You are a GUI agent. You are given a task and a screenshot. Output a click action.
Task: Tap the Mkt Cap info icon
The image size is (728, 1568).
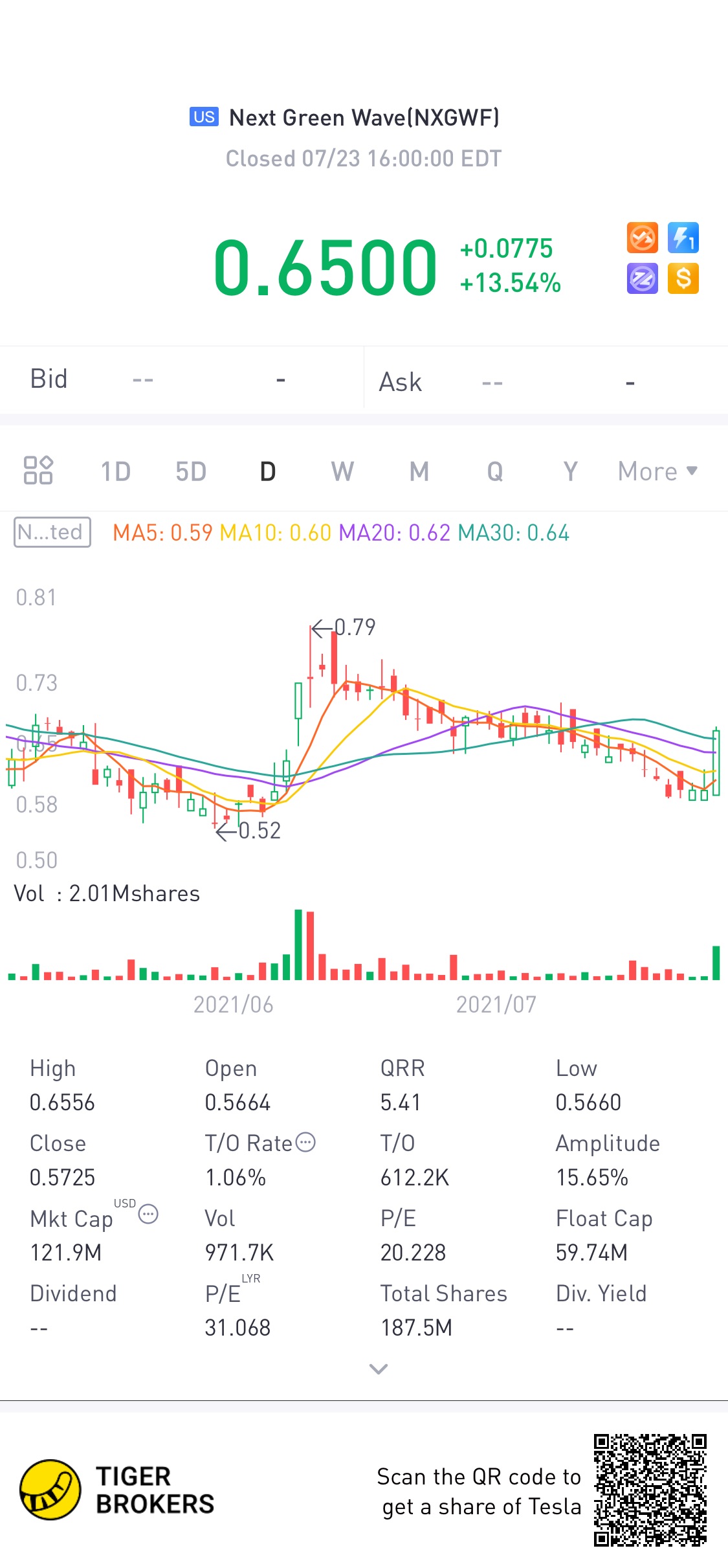(x=148, y=1214)
